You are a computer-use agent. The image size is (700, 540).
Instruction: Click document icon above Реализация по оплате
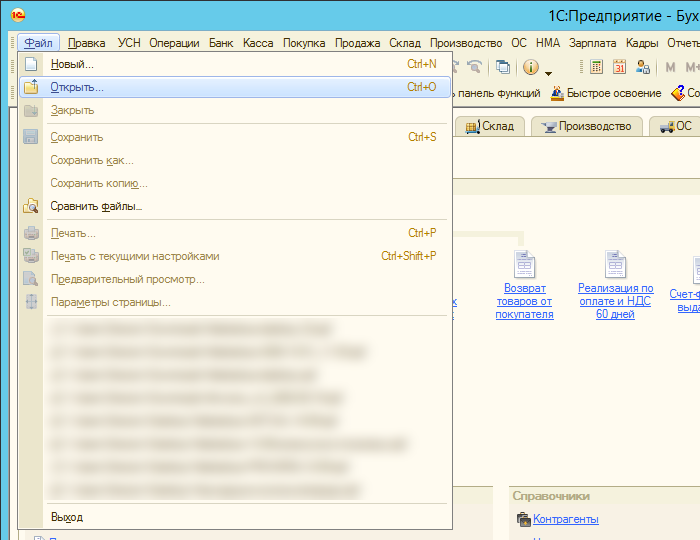[x=615, y=264]
